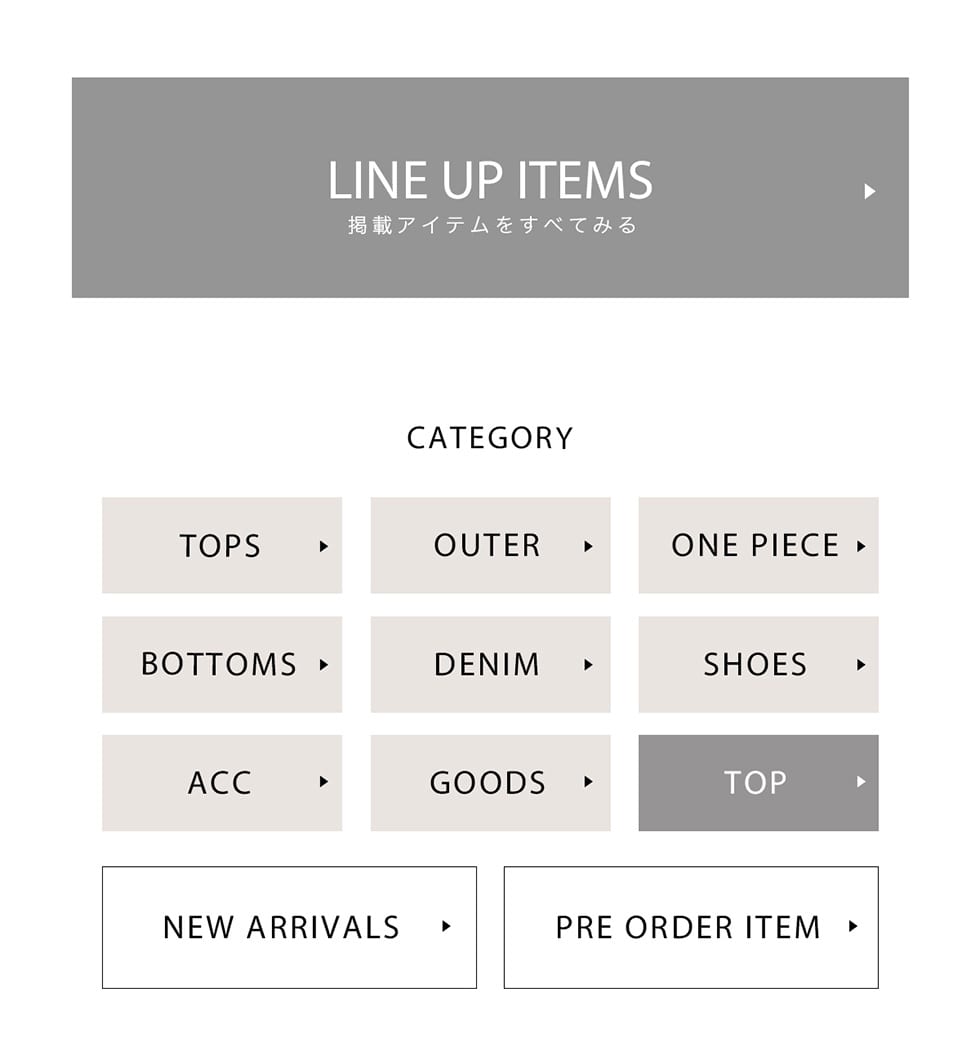Browse the TOPS category
Screen dimensions: 980x1055
click(221, 545)
